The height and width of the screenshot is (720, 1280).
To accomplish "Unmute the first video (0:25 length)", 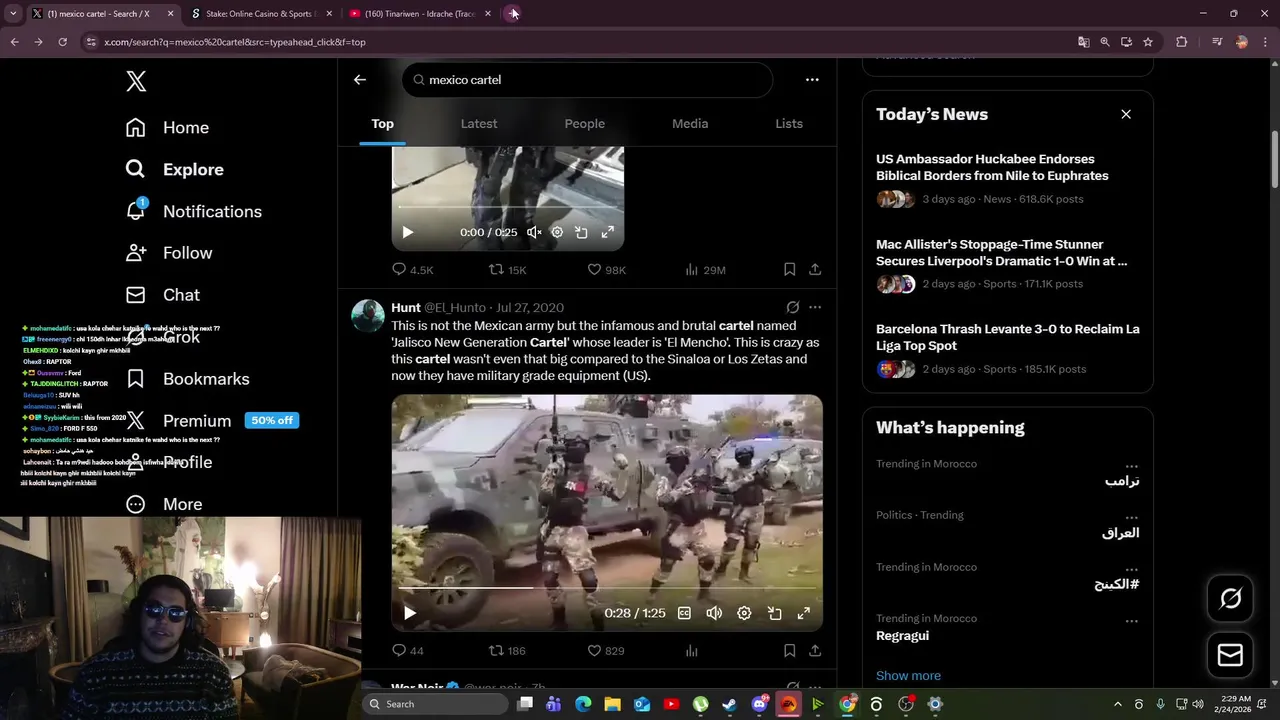I will point(534,232).
